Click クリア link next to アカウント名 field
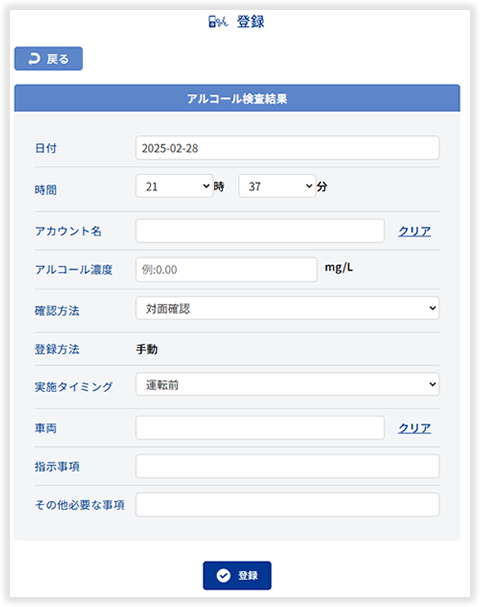This screenshot has height=607, width=480. click(x=415, y=231)
